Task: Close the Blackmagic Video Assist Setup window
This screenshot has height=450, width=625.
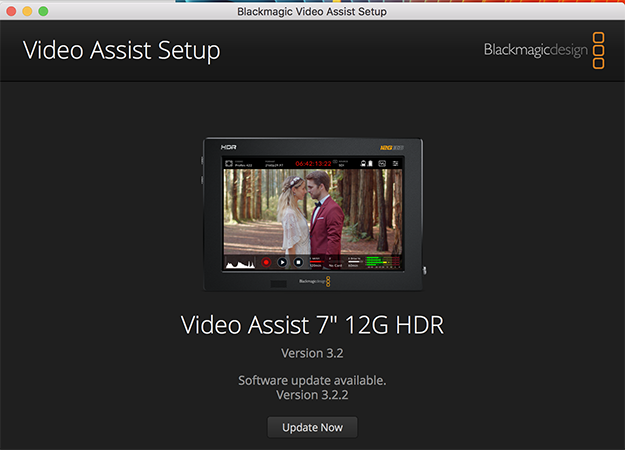Action: coord(11,11)
